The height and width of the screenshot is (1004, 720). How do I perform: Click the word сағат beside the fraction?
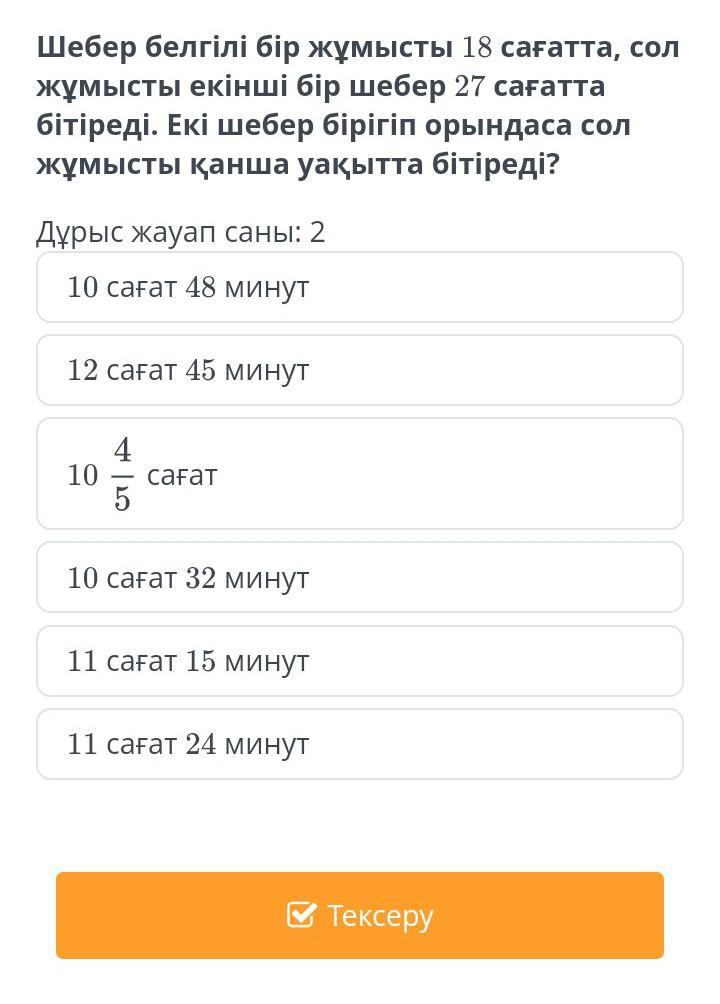pos(183,476)
